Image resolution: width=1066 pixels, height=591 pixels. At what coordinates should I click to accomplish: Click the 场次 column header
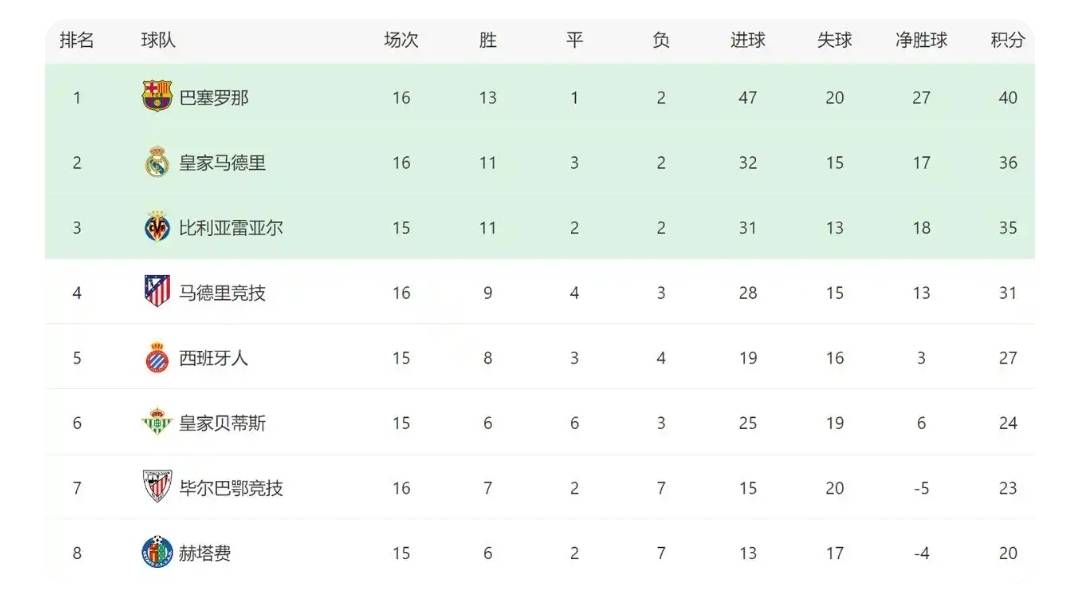[x=401, y=41]
